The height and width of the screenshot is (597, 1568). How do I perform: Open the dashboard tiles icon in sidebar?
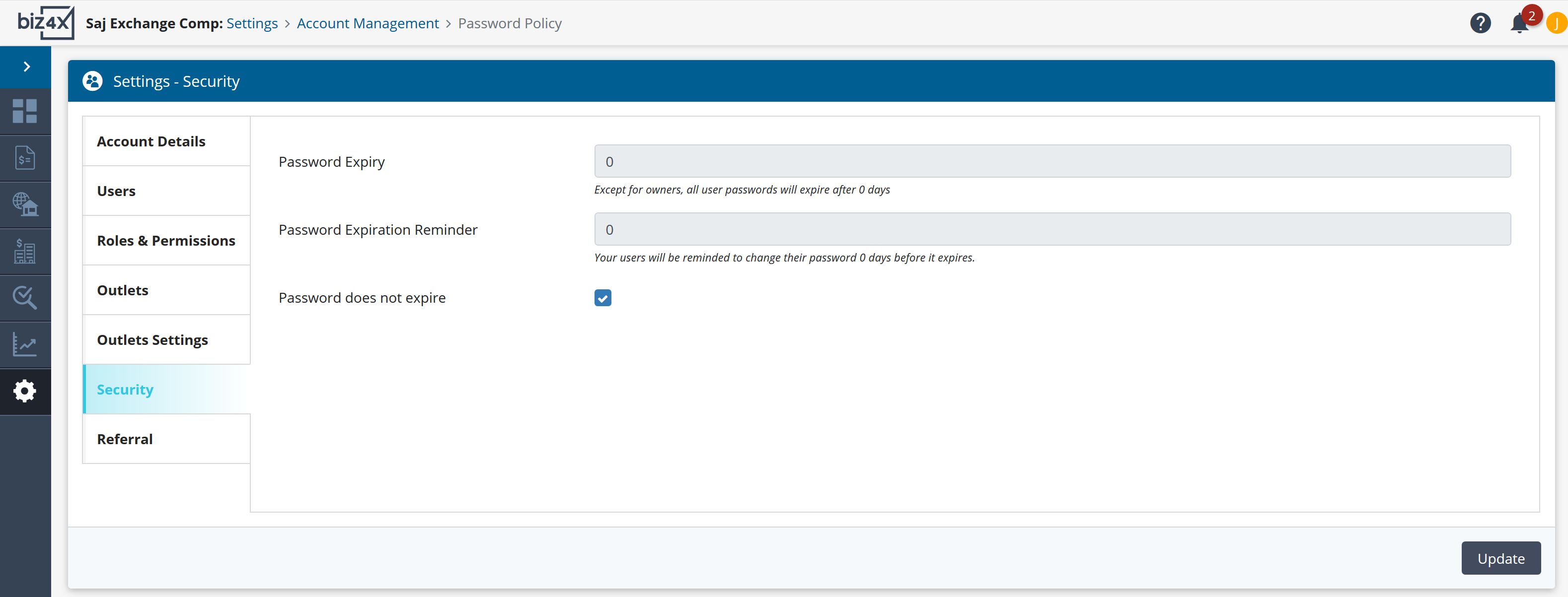pos(25,111)
